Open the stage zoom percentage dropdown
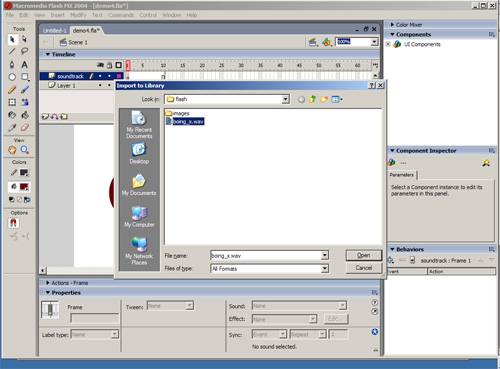This screenshot has width=500, height=369. [x=375, y=42]
